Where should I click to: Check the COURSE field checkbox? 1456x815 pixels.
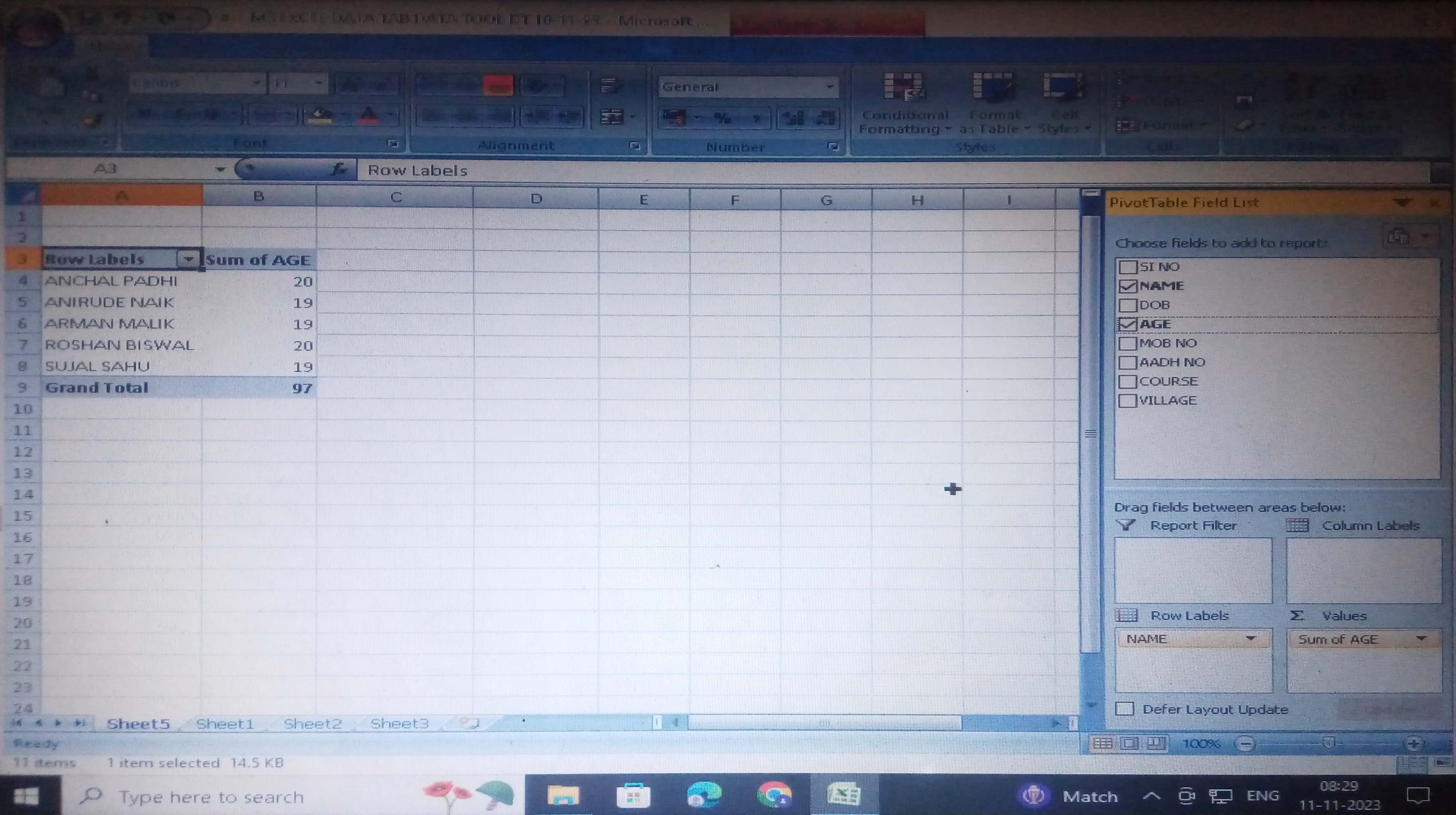point(1128,382)
